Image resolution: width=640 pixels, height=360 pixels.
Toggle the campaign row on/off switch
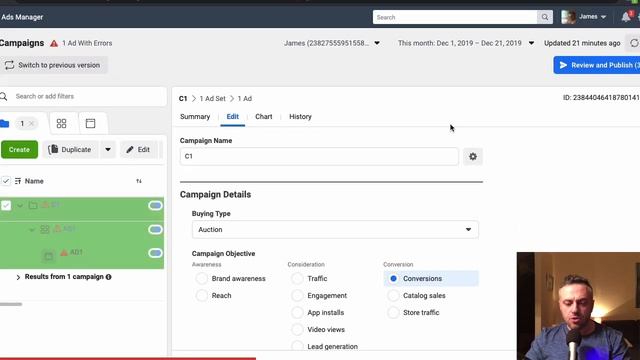tap(155, 205)
